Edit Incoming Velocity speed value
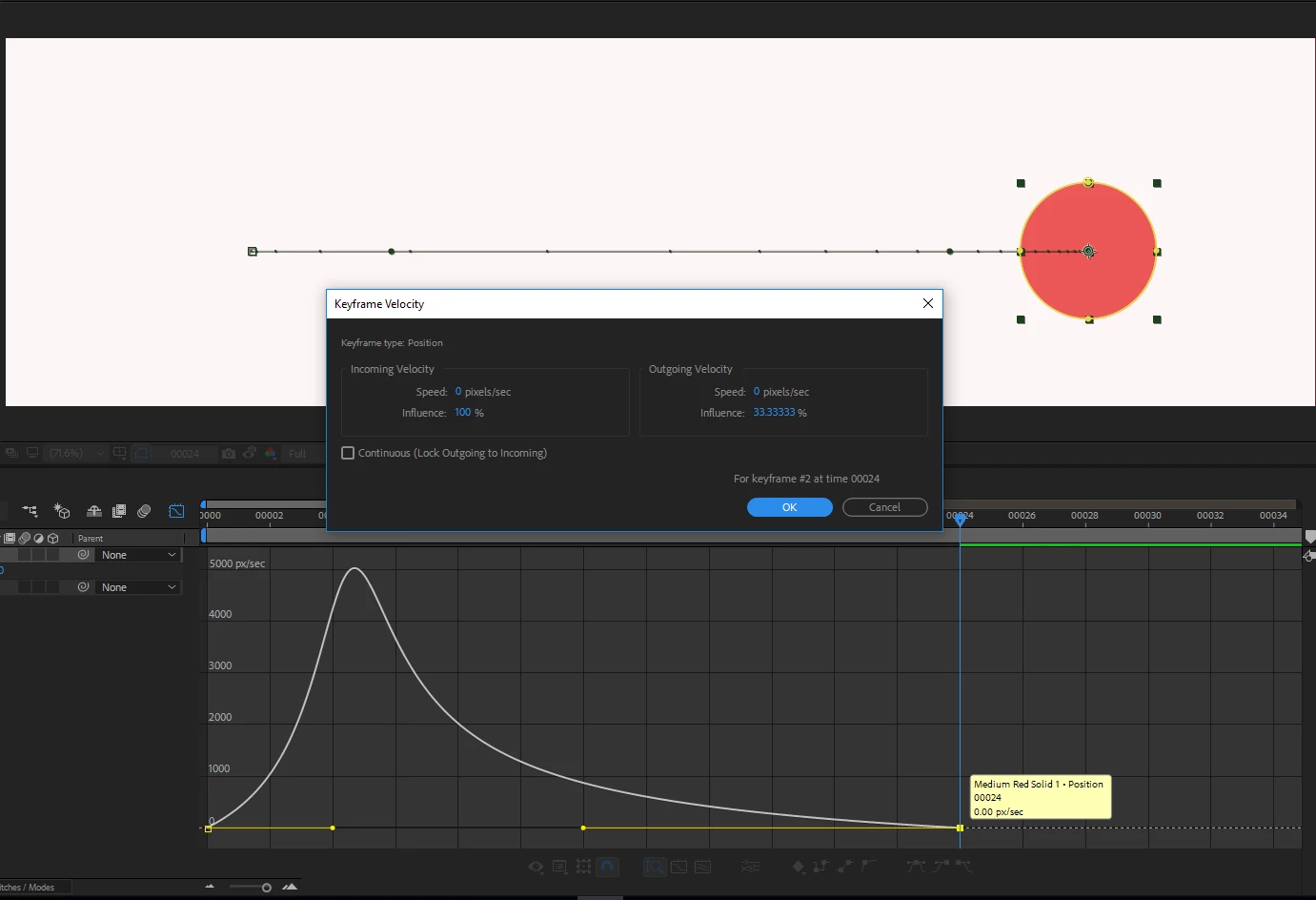 [x=458, y=392]
